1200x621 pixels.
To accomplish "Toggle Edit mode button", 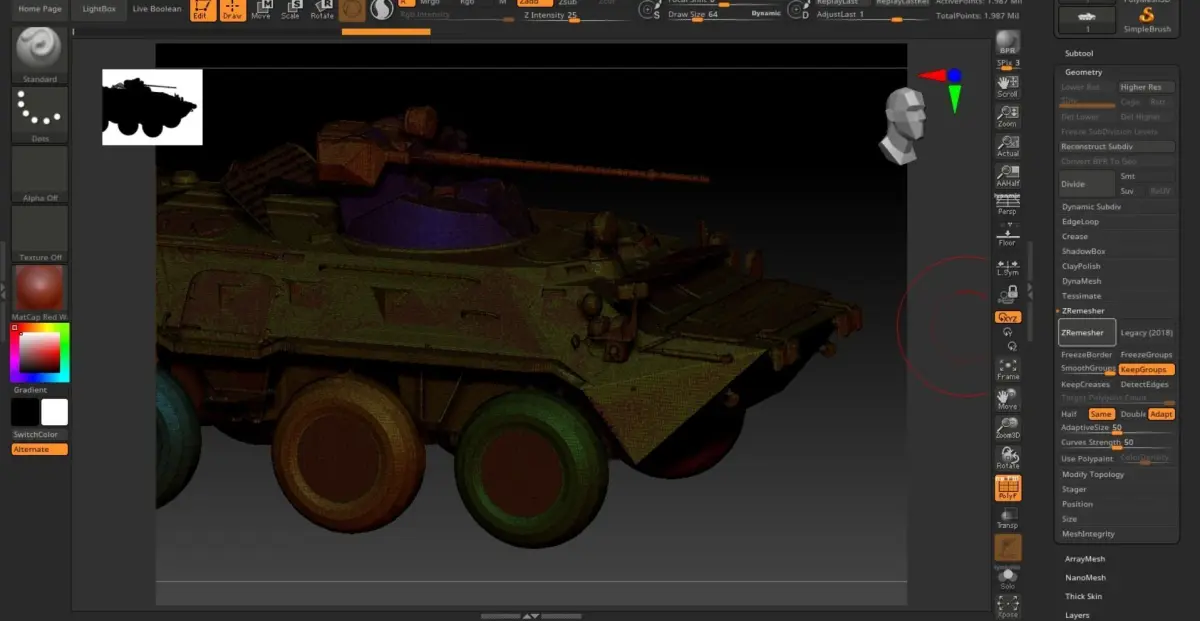I will point(203,10).
